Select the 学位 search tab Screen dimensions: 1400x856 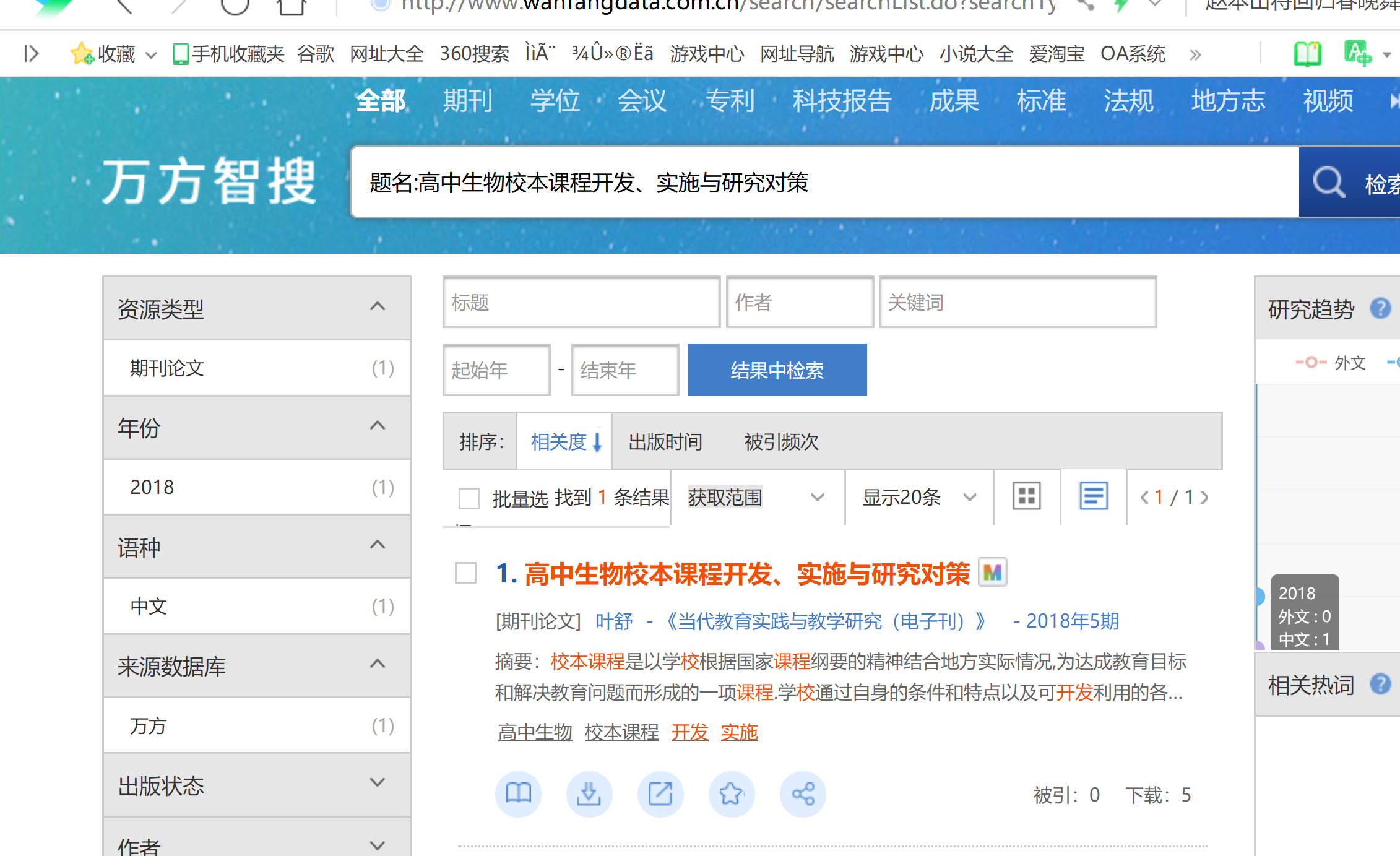[555, 100]
